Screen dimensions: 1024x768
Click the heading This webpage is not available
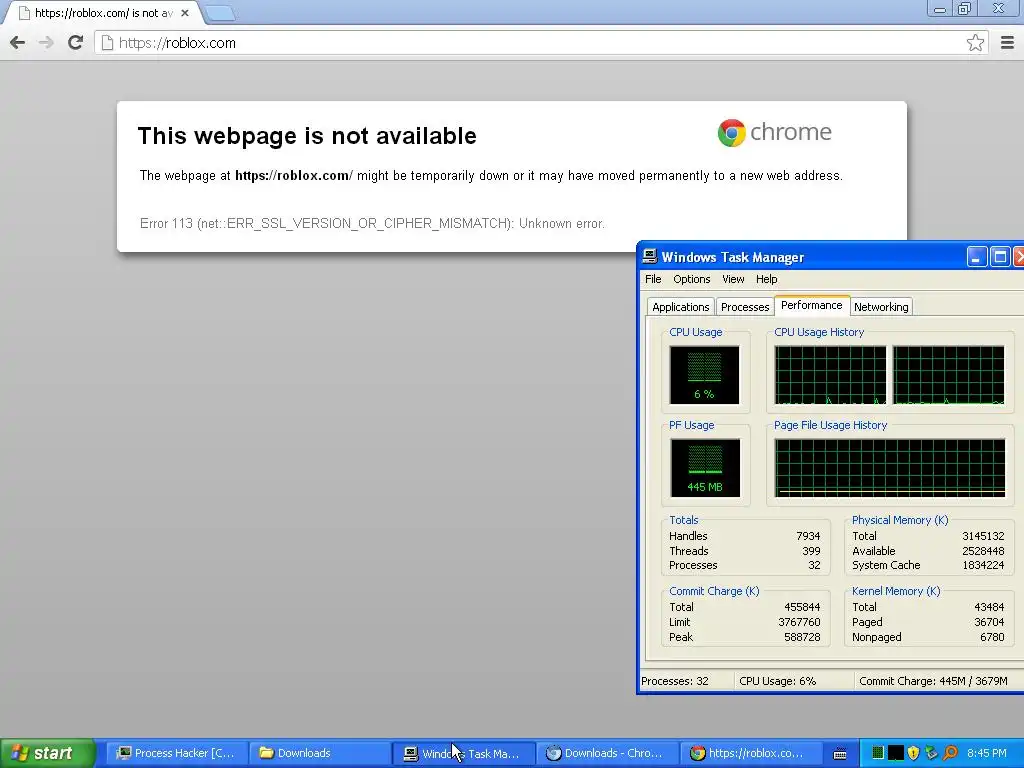307,136
